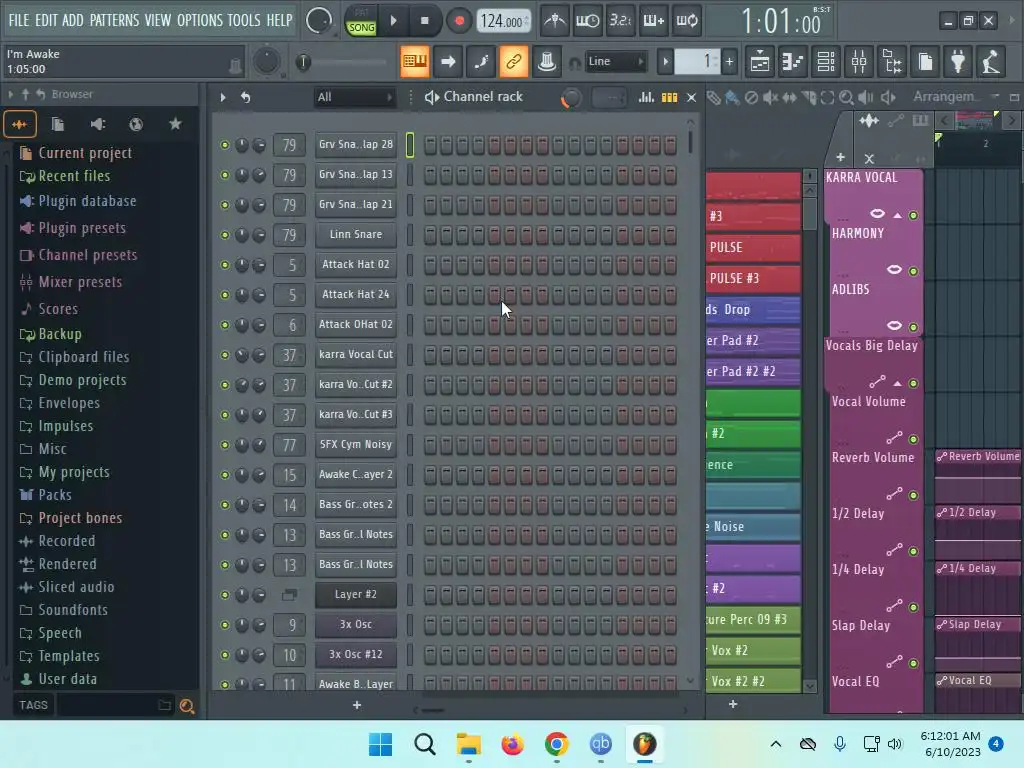This screenshot has height=768, width=1024.
Task: Mute the KARRA VOCAL playlist track
Action: click(x=913, y=216)
